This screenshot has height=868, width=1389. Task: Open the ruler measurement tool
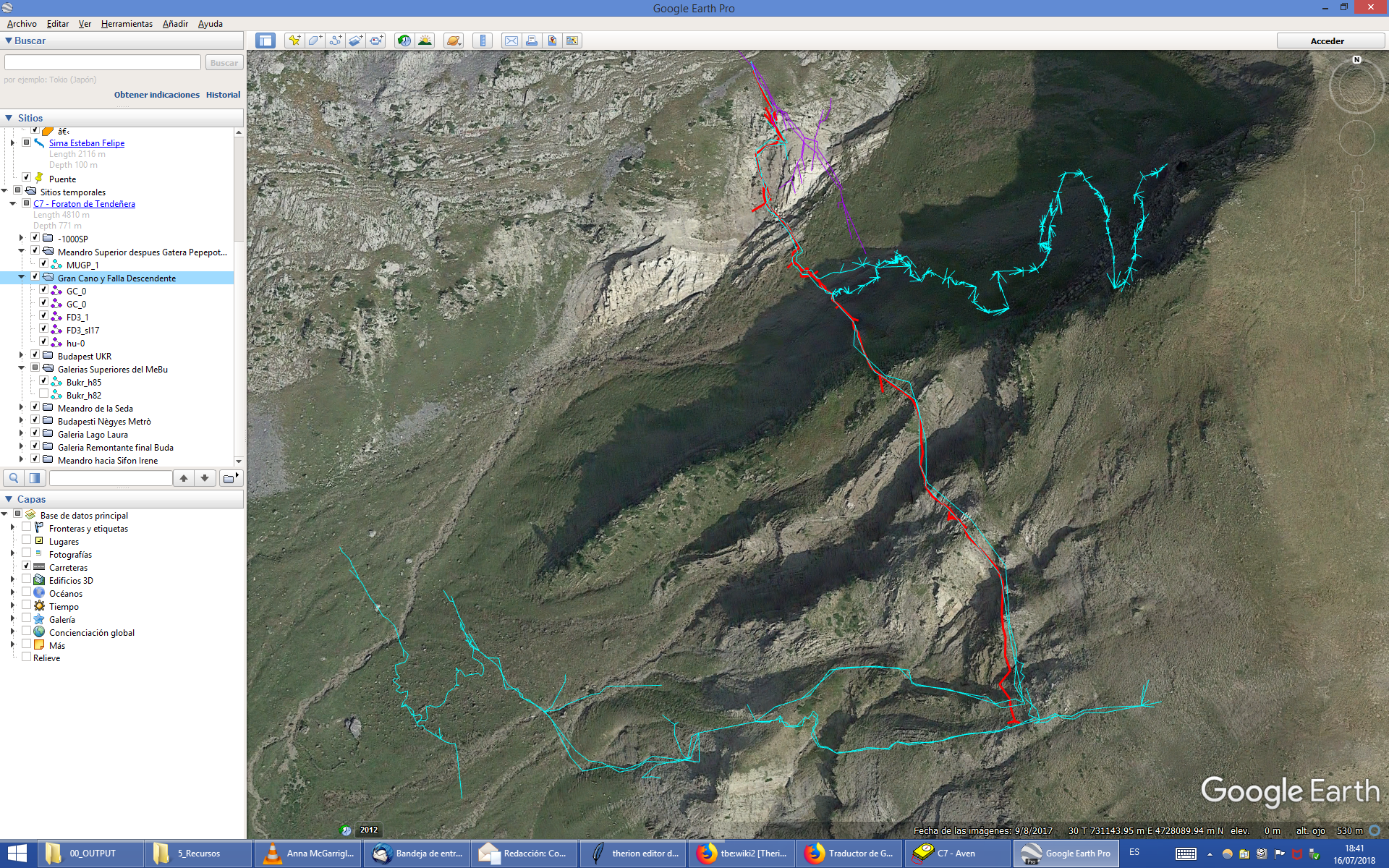pyautogui.click(x=483, y=41)
